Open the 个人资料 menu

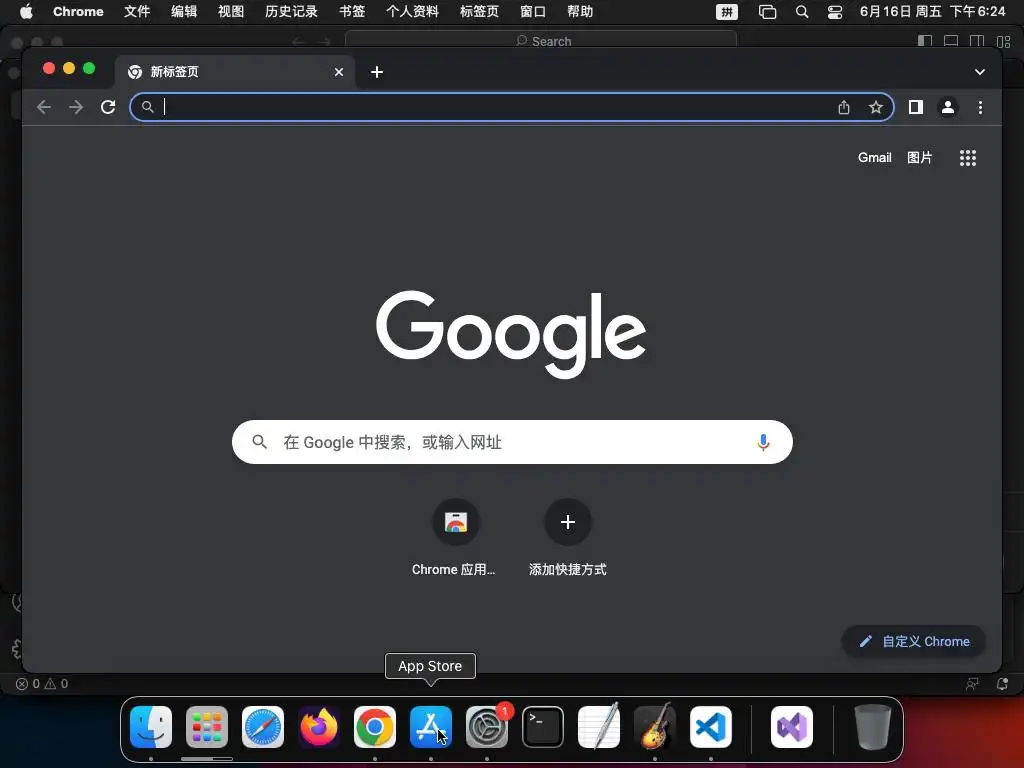point(412,12)
